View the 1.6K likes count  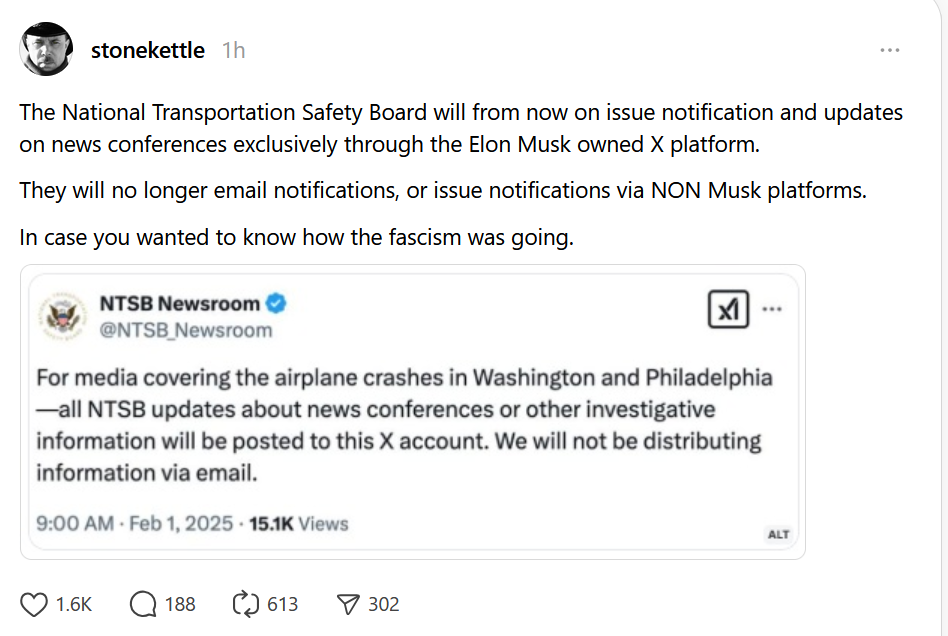[74, 604]
